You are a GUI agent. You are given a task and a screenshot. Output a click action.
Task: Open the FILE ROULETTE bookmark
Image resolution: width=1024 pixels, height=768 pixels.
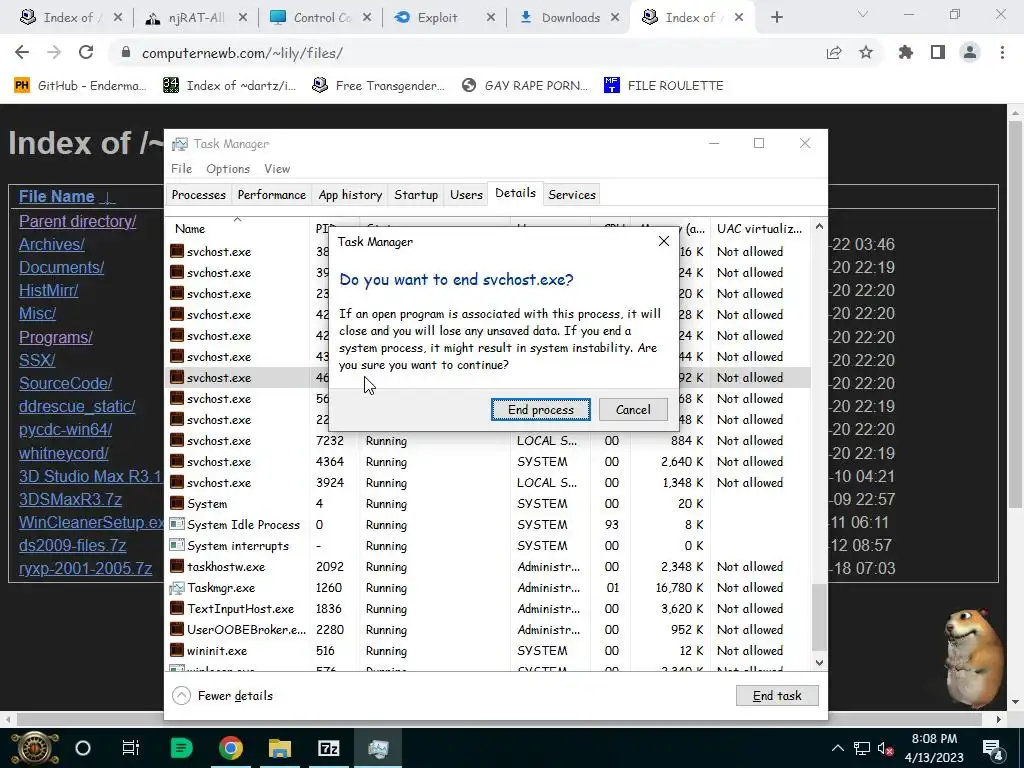coord(664,86)
